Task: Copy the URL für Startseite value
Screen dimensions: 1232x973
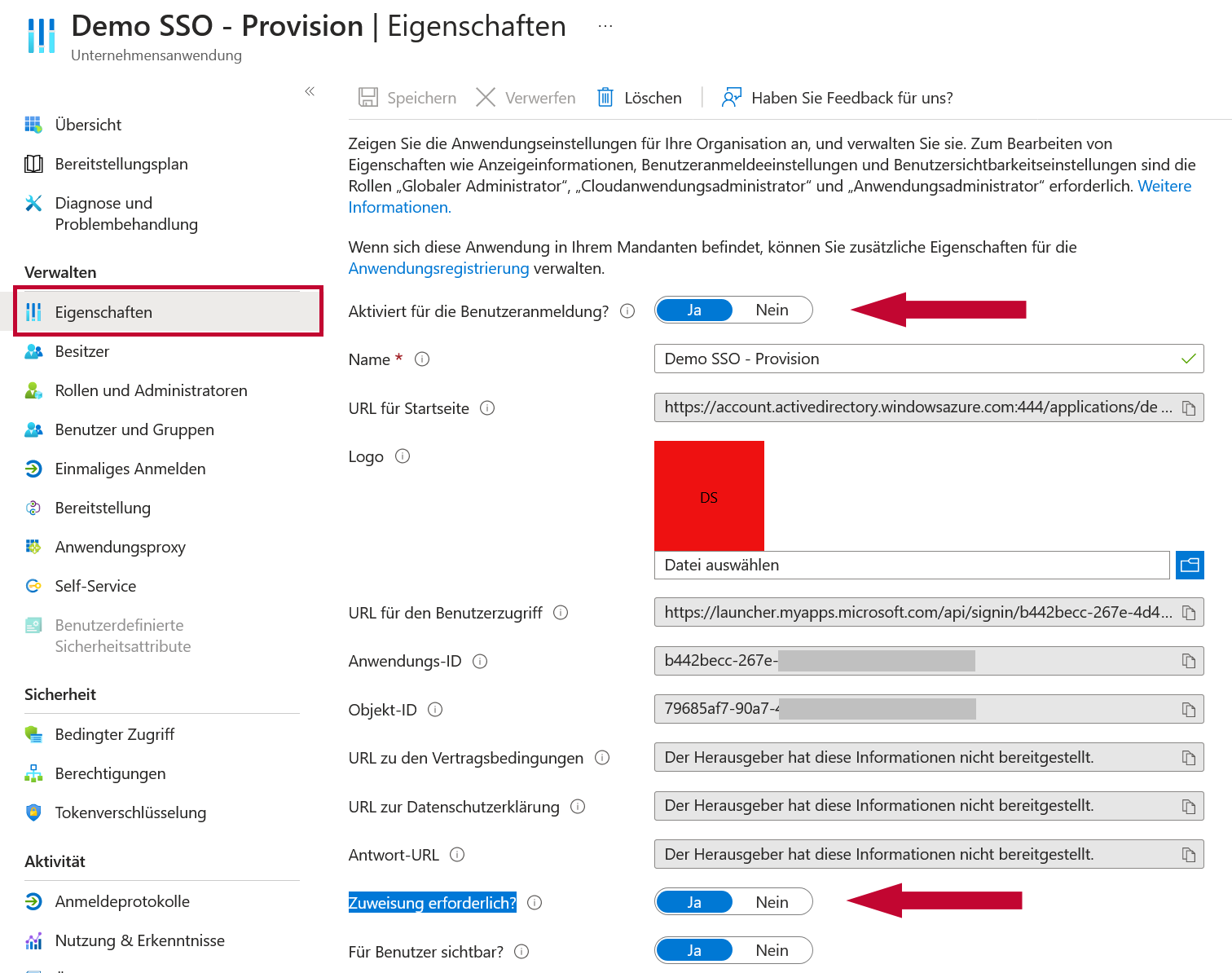Action: pyautogui.click(x=1189, y=407)
